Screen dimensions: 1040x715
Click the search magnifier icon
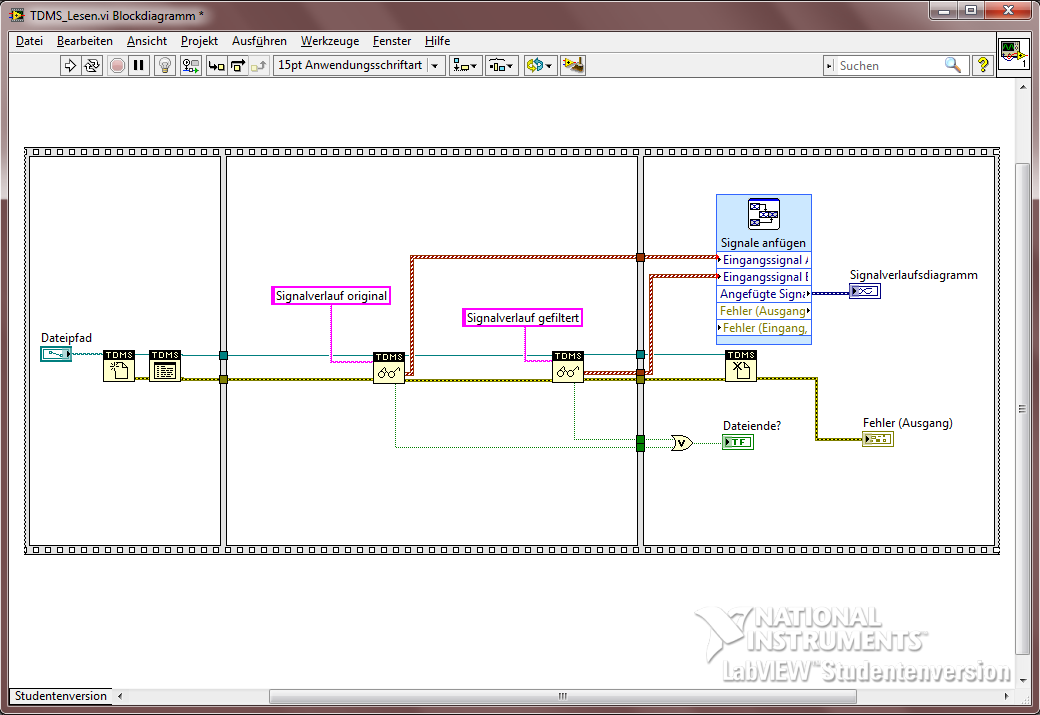tap(953, 65)
